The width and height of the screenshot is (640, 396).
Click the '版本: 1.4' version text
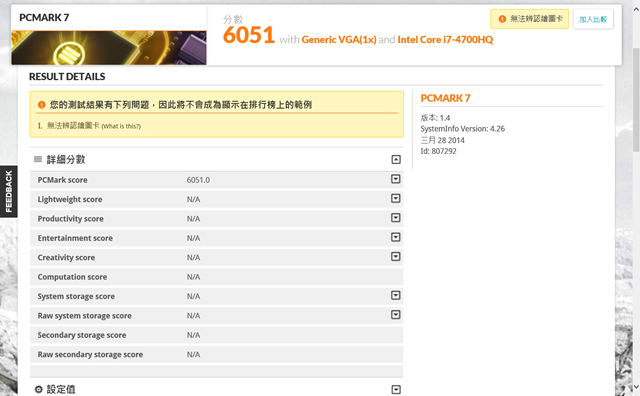(435, 118)
